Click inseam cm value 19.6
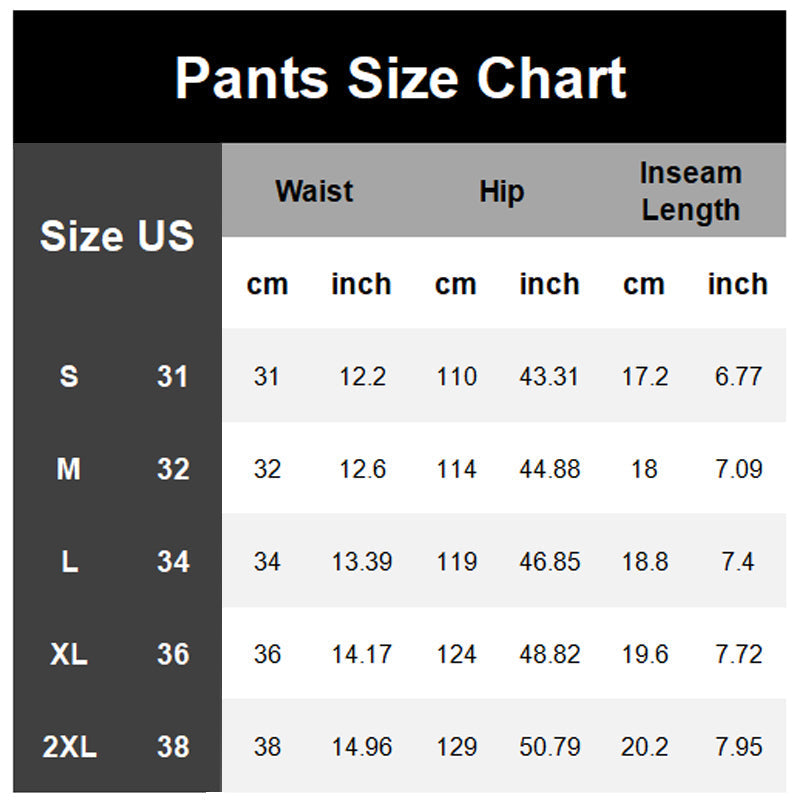 click(644, 654)
